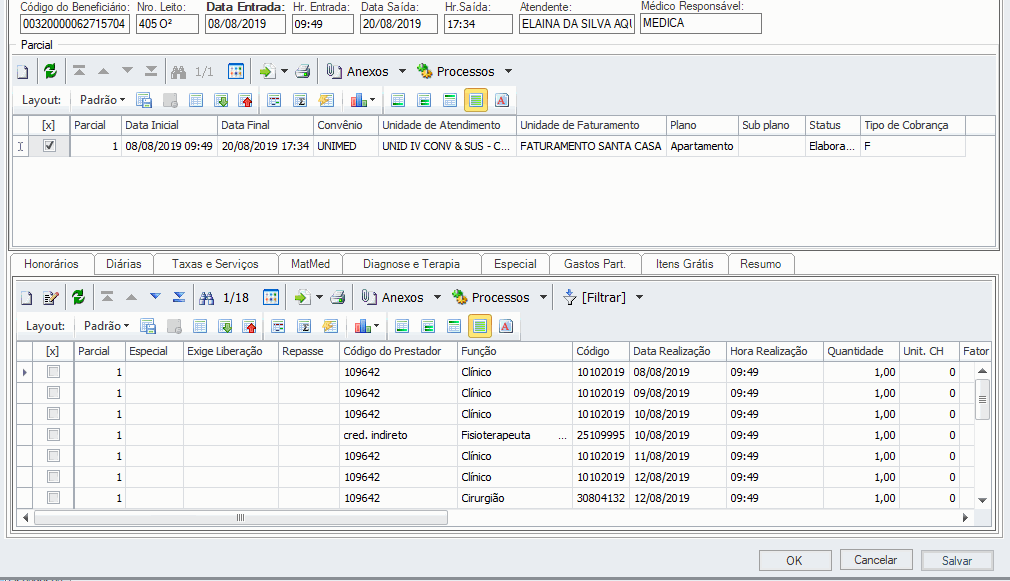1010x581 pixels.
Task: Click horizontal scrollbar thumb of Honorários grid
Action: (x=240, y=517)
